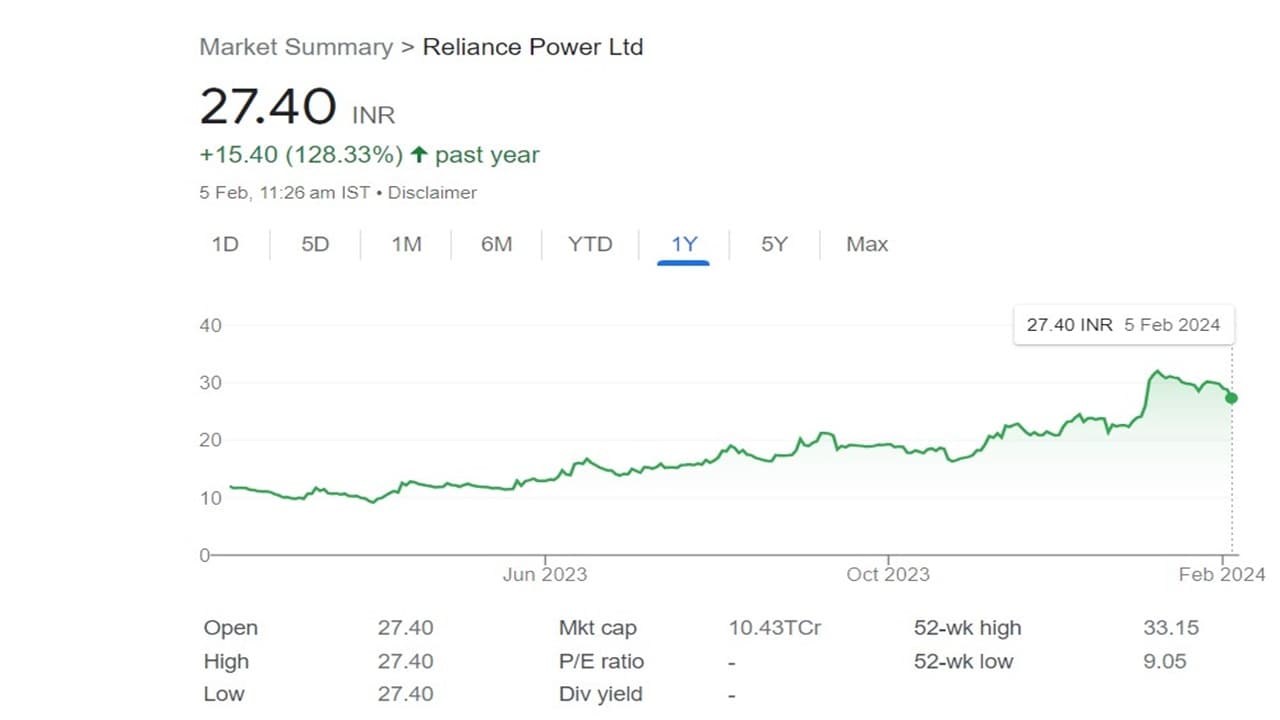
Task: Click the Jun 2023 axis label
Action: [x=544, y=574]
